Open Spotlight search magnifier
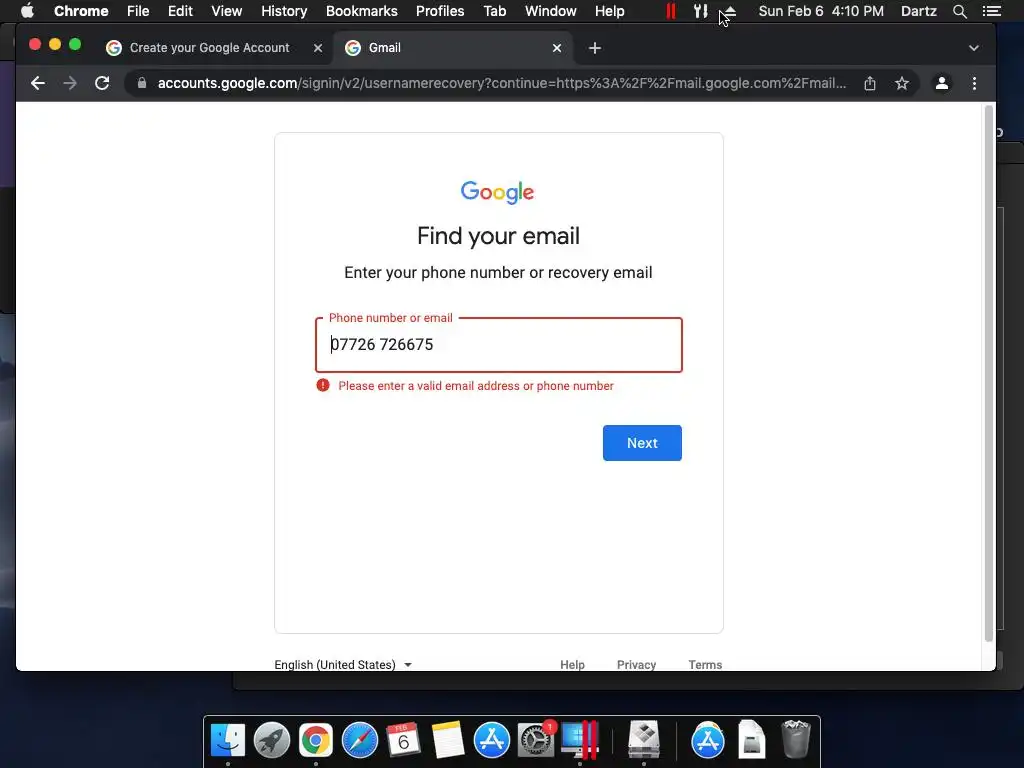 pos(959,11)
